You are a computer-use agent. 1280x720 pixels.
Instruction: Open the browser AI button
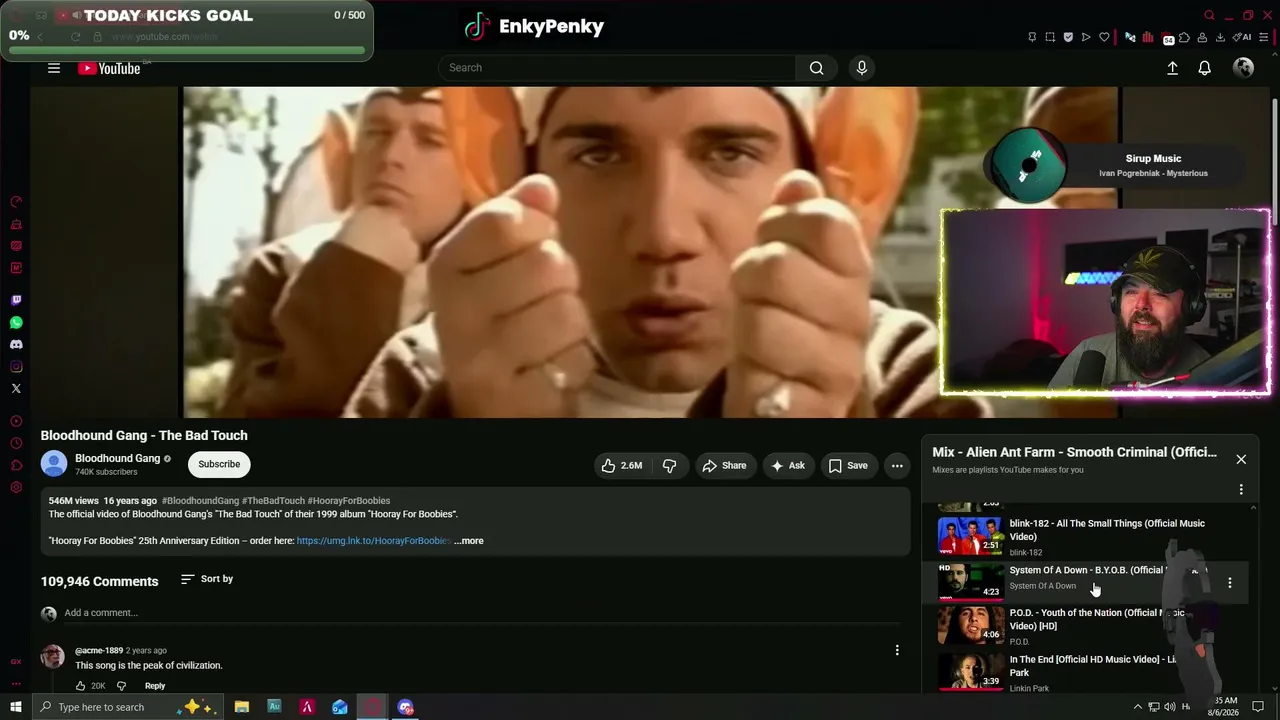pos(1244,37)
